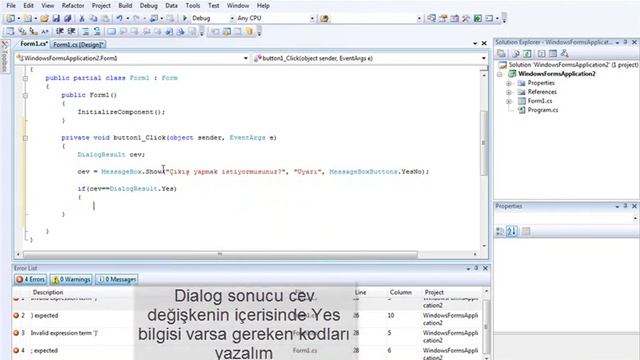Sort error list by Project header
640x360 pixels.
pyautogui.click(x=434, y=292)
